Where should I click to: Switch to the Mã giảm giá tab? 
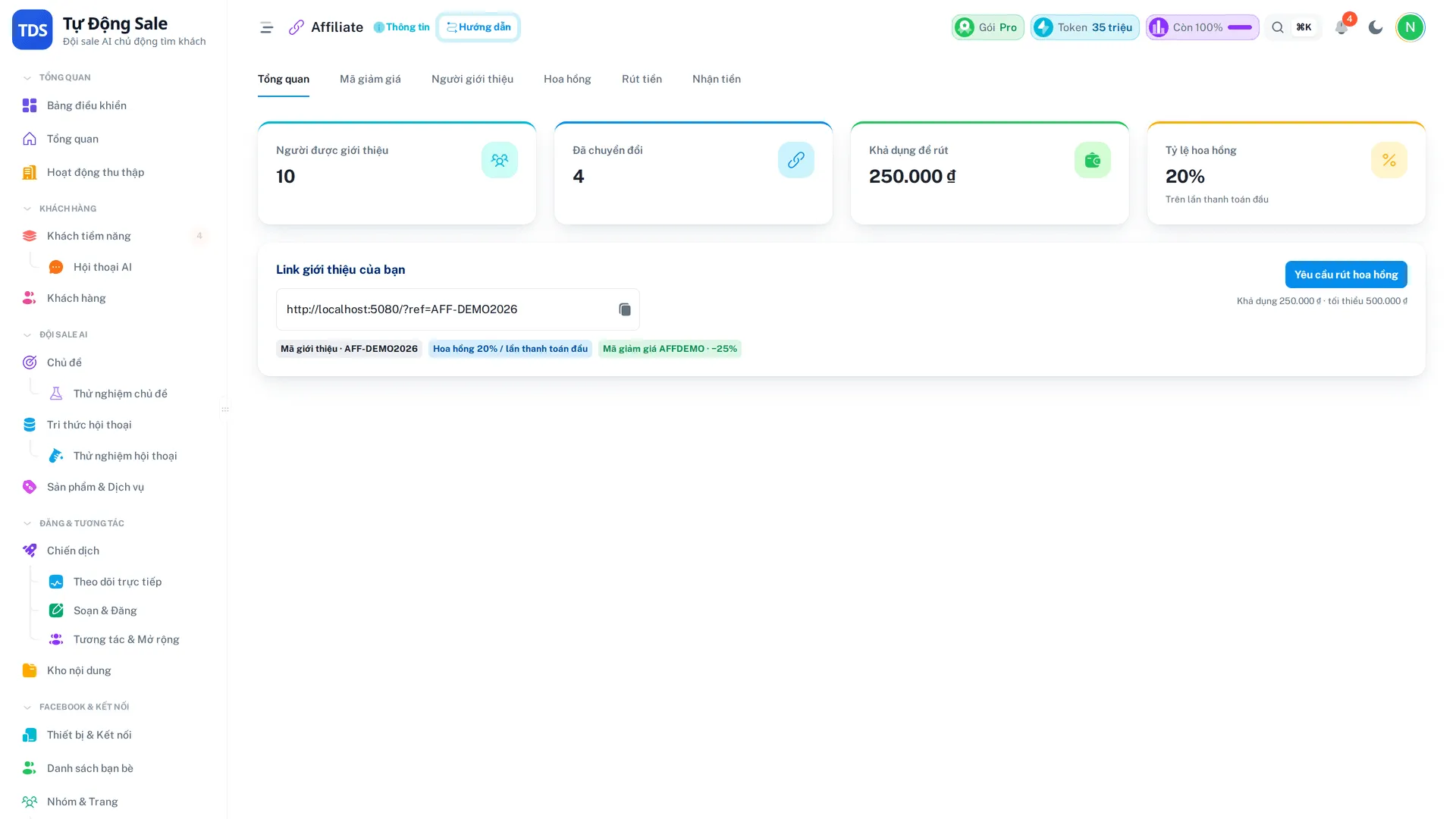tap(370, 79)
